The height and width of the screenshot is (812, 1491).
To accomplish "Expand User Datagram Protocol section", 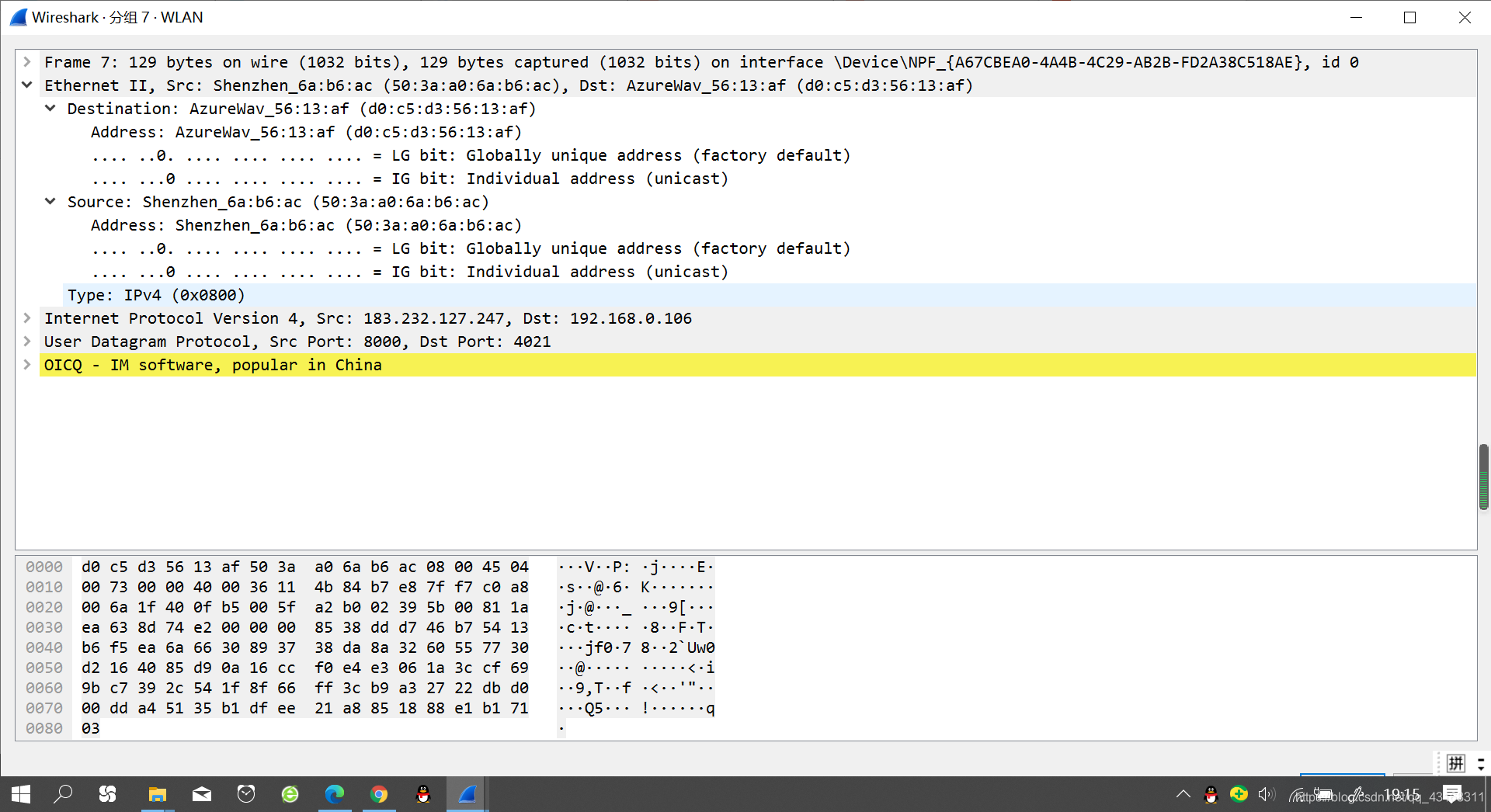I will click(x=27, y=342).
